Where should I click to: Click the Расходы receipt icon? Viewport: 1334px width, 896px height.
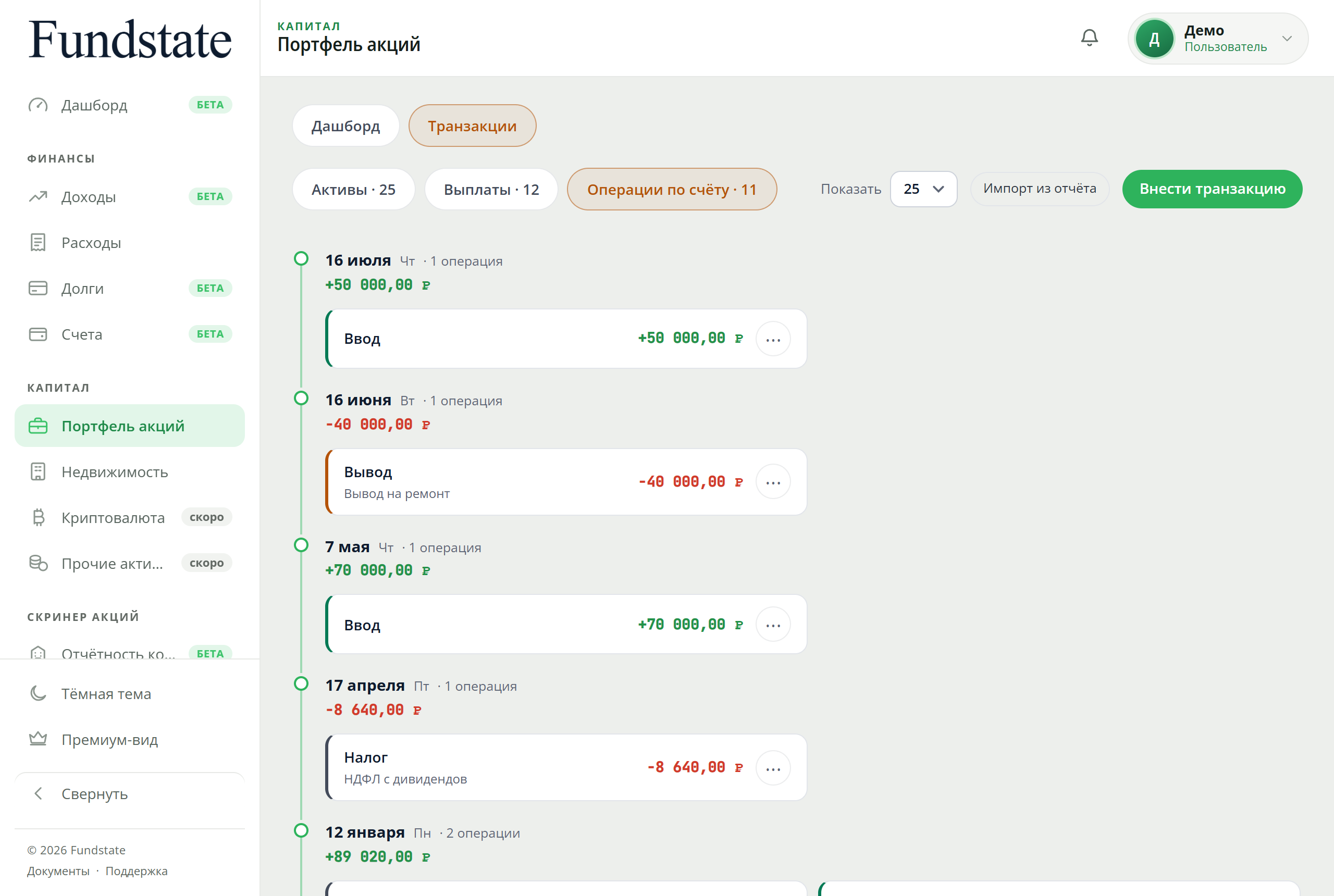tap(38, 242)
